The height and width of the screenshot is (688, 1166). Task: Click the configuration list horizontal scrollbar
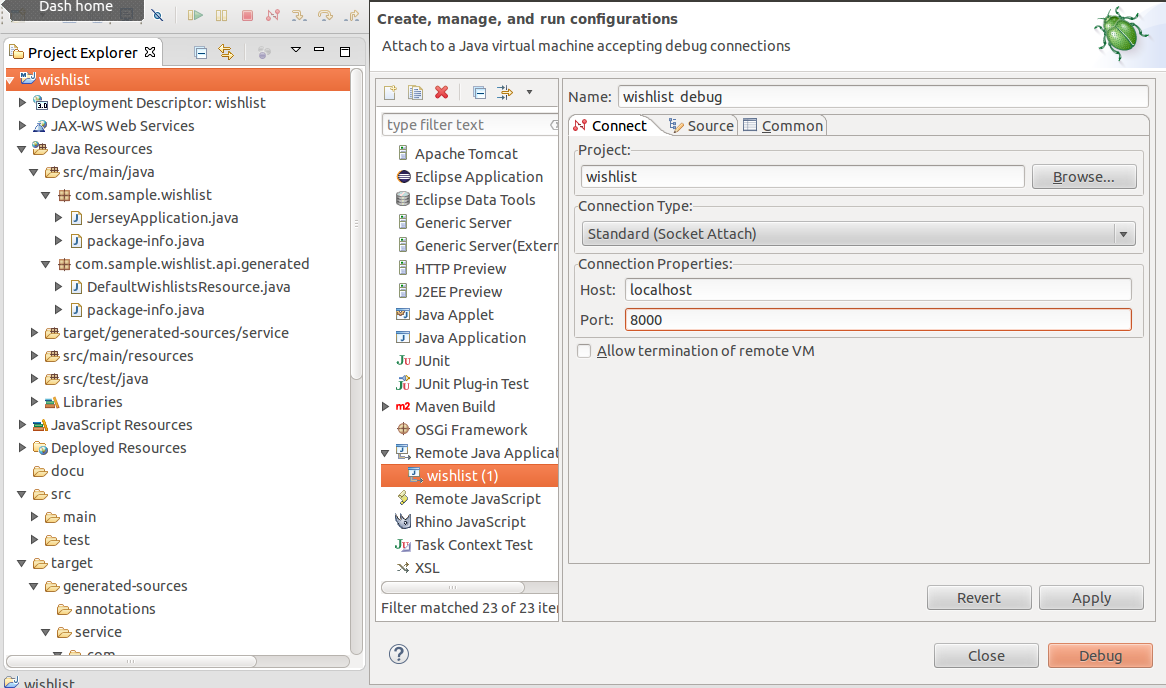click(x=453, y=588)
